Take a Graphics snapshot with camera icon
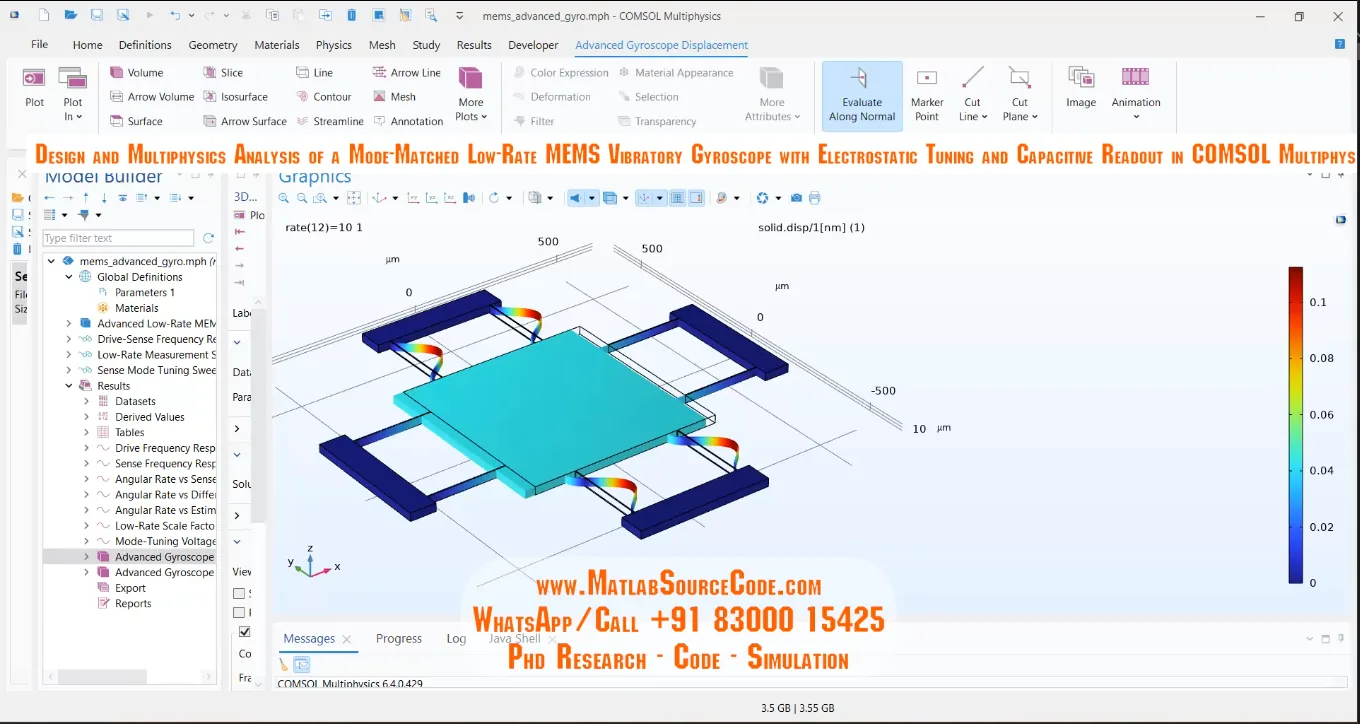 tap(796, 198)
